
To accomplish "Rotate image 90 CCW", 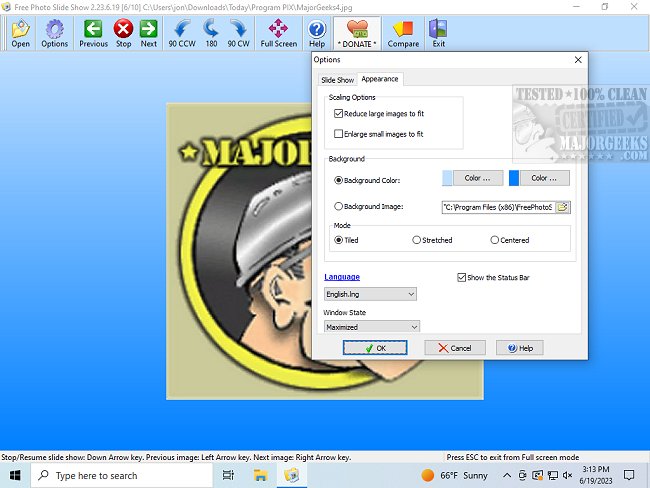I will click(x=183, y=32).
